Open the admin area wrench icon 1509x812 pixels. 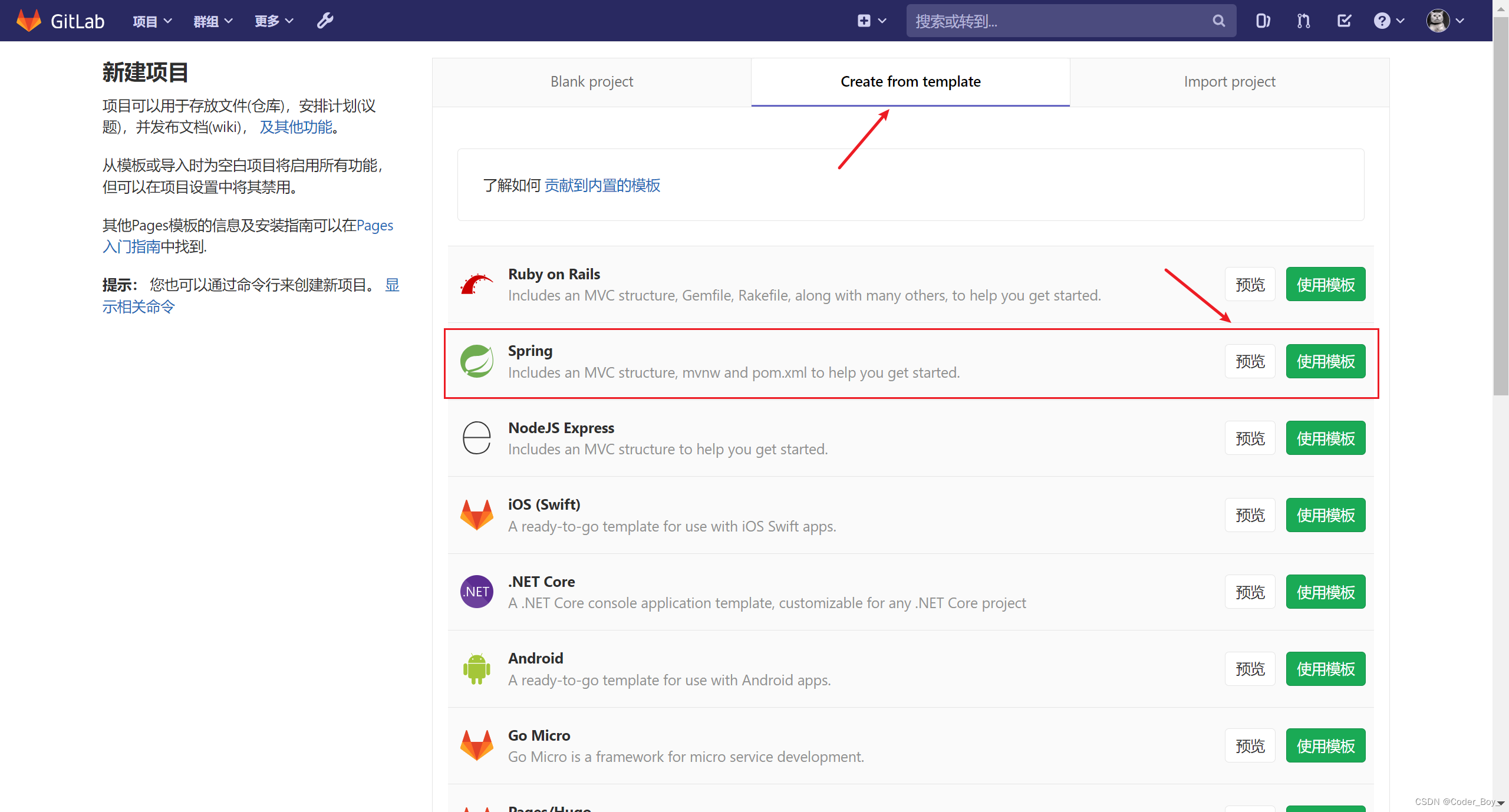click(325, 21)
